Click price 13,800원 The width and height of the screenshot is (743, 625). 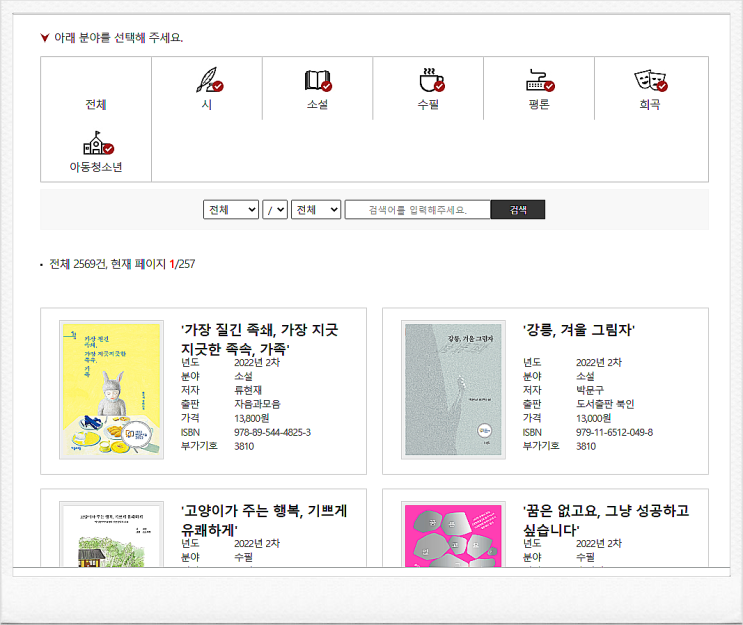[252, 418]
